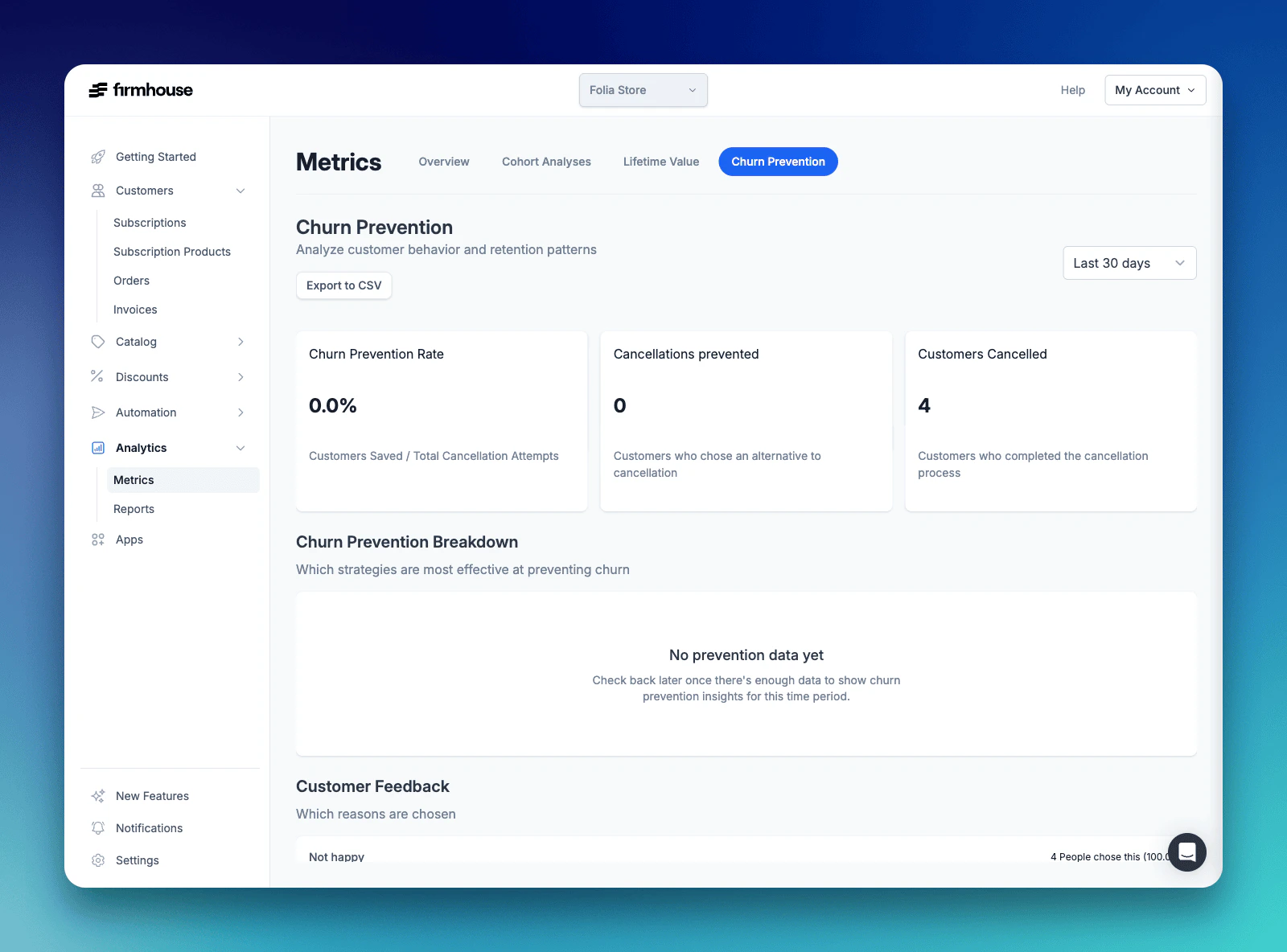1287x952 pixels.
Task: Open the chat support bubble
Action: (x=1186, y=852)
